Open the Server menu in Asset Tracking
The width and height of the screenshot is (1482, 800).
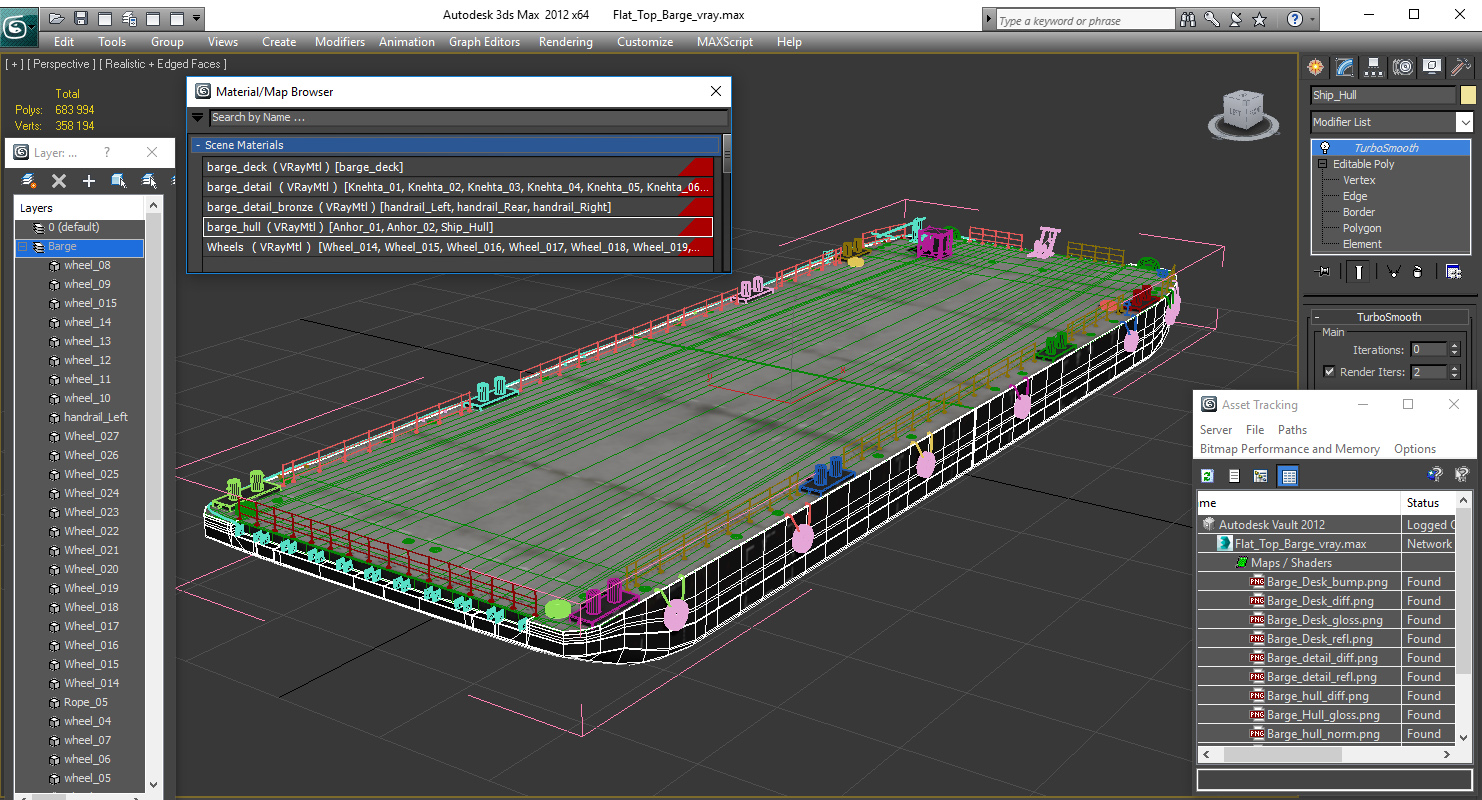1216,430
